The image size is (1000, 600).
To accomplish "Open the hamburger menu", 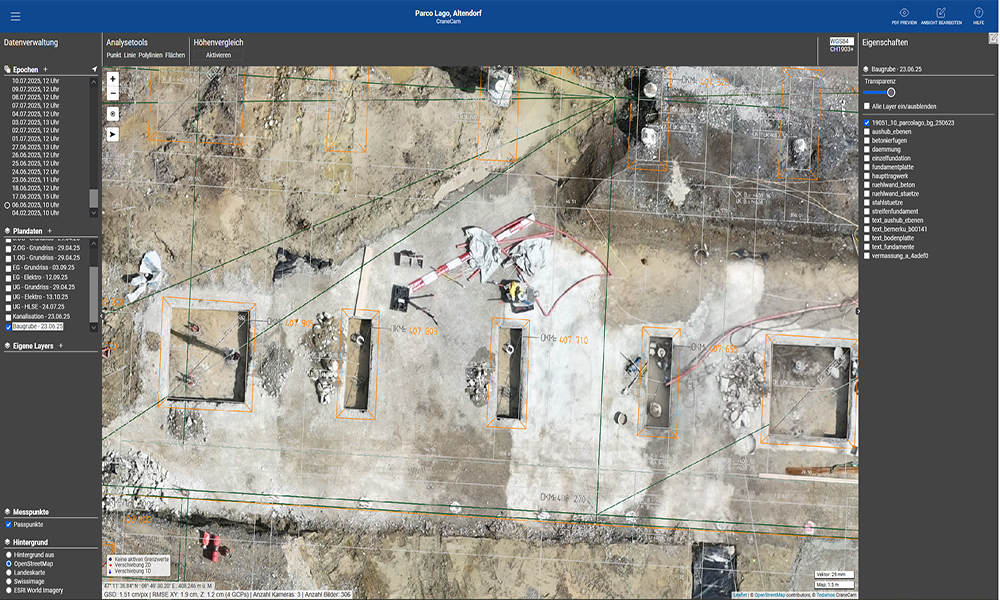I will coord(15,17).
